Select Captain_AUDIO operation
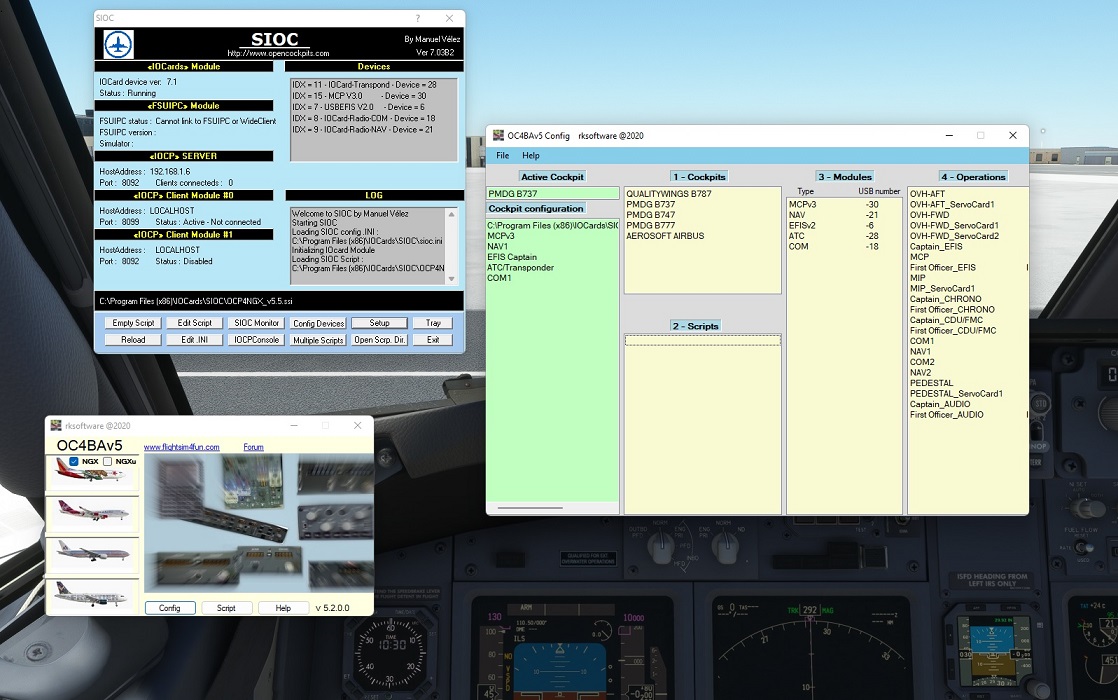This screenshot has width=1118, height=700. [940, 404]
